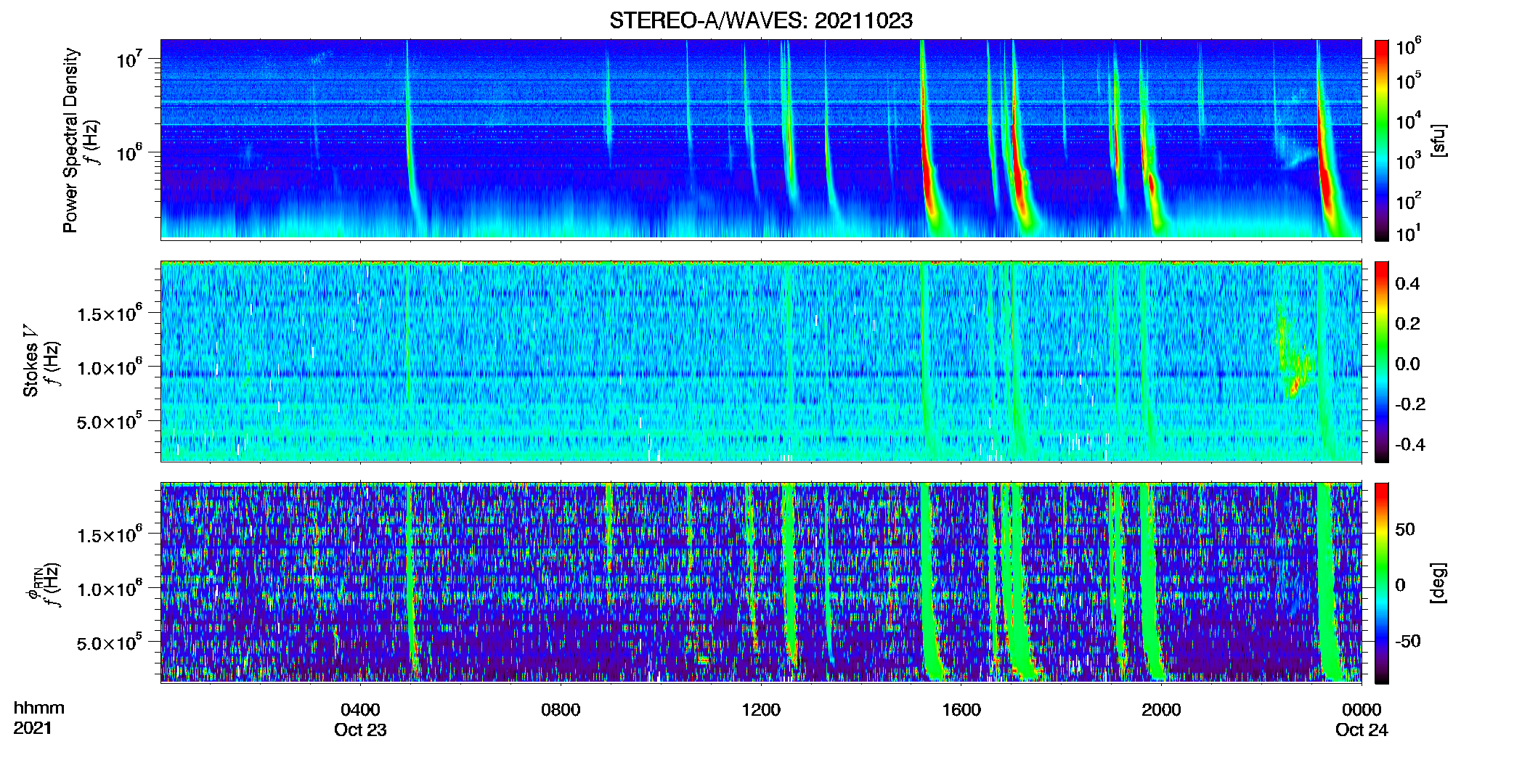Select the Oct 23 date label
The image size is (1522, 784).
[x=360, y=730]
